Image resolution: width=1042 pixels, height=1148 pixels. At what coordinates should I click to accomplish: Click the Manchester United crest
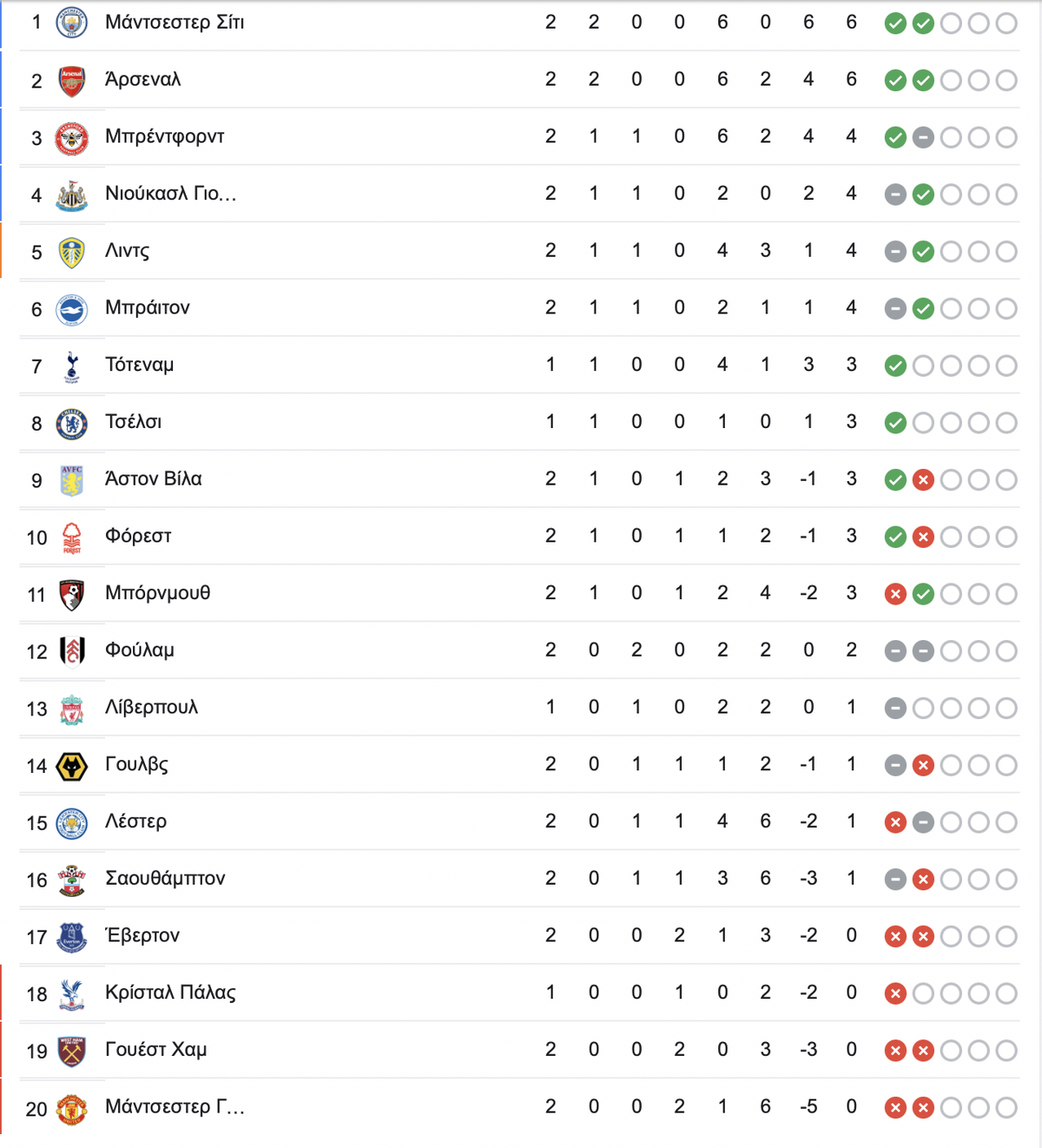pyautogui.click(x=72, y=1108)
